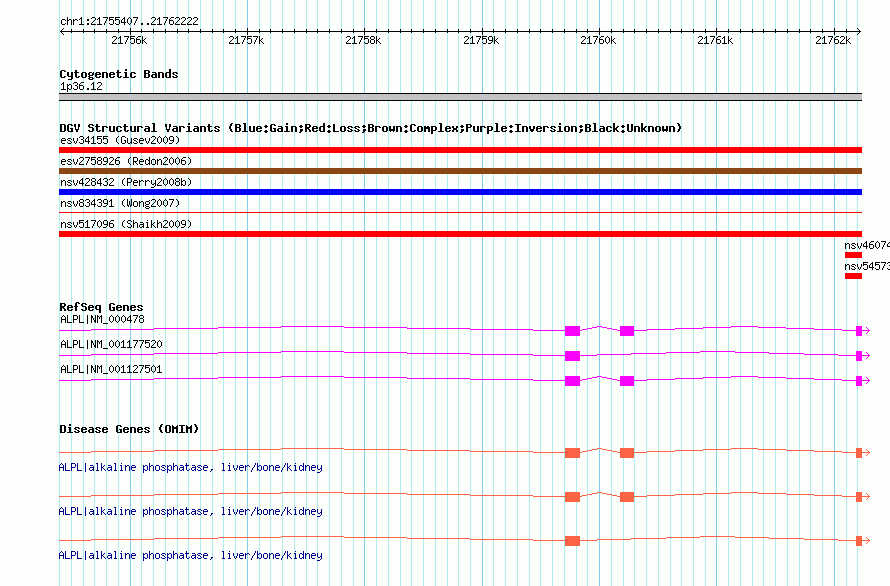
Task: Click second exon box of ALPL NM_001127501
Action: pos(627,381)
